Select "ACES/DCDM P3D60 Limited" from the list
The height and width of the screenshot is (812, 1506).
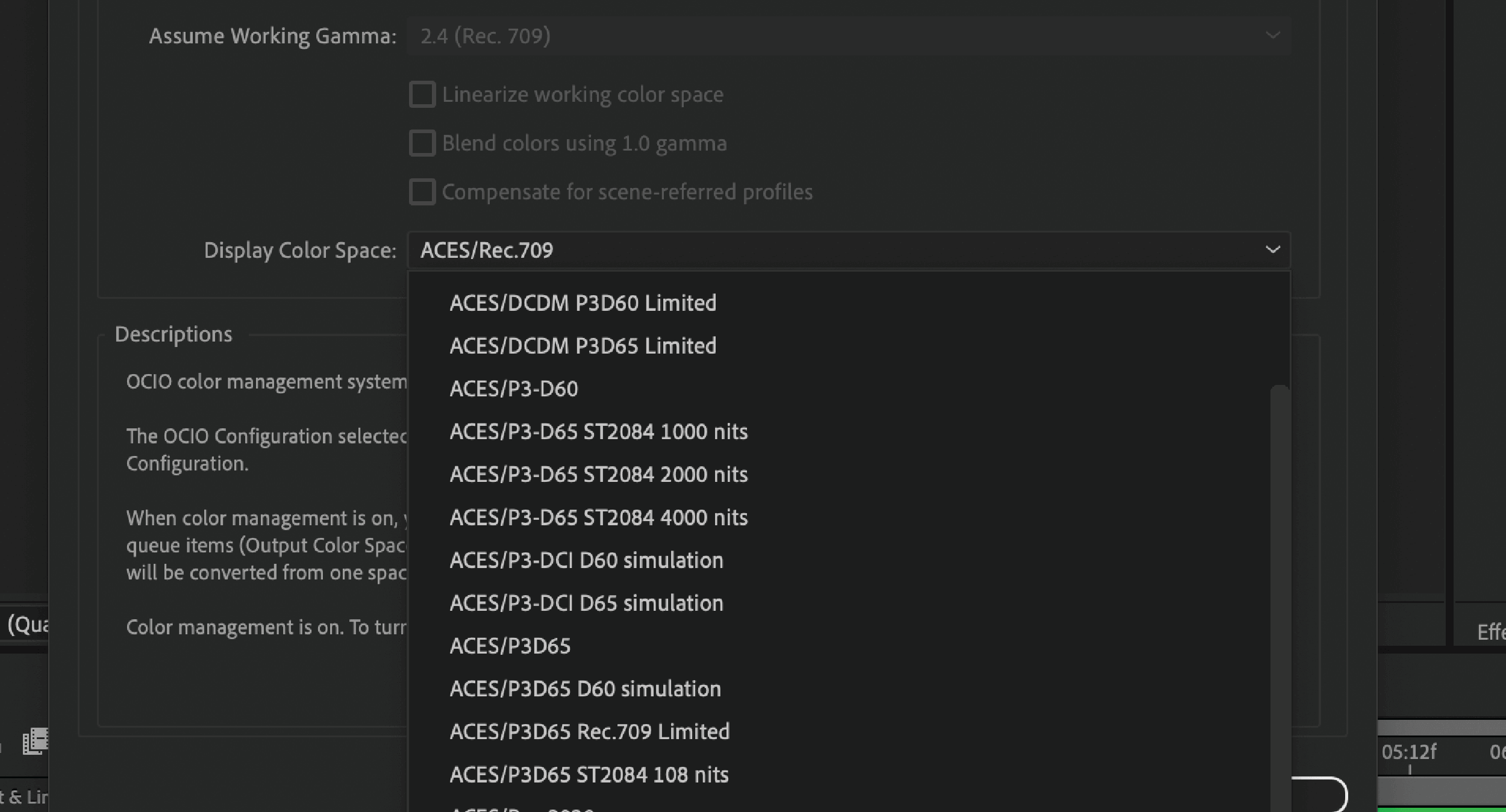click(583, 302)
